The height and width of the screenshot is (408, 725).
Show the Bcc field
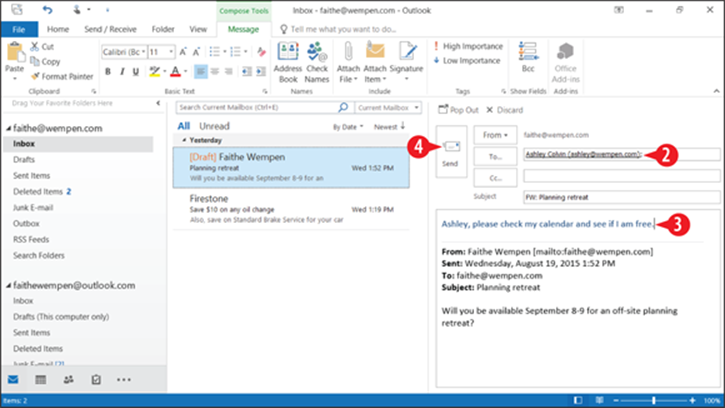528,57
